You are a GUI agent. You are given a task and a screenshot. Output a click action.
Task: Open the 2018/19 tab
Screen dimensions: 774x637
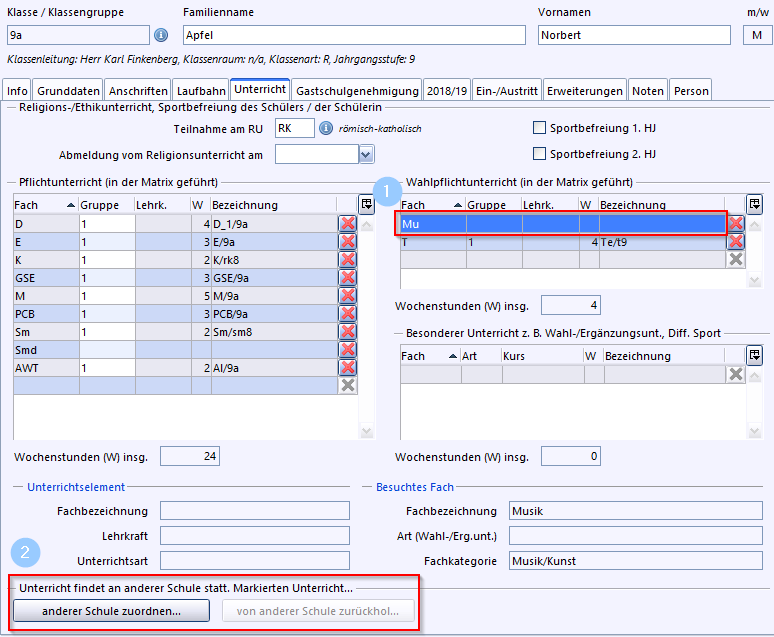(x=447, y=90)
